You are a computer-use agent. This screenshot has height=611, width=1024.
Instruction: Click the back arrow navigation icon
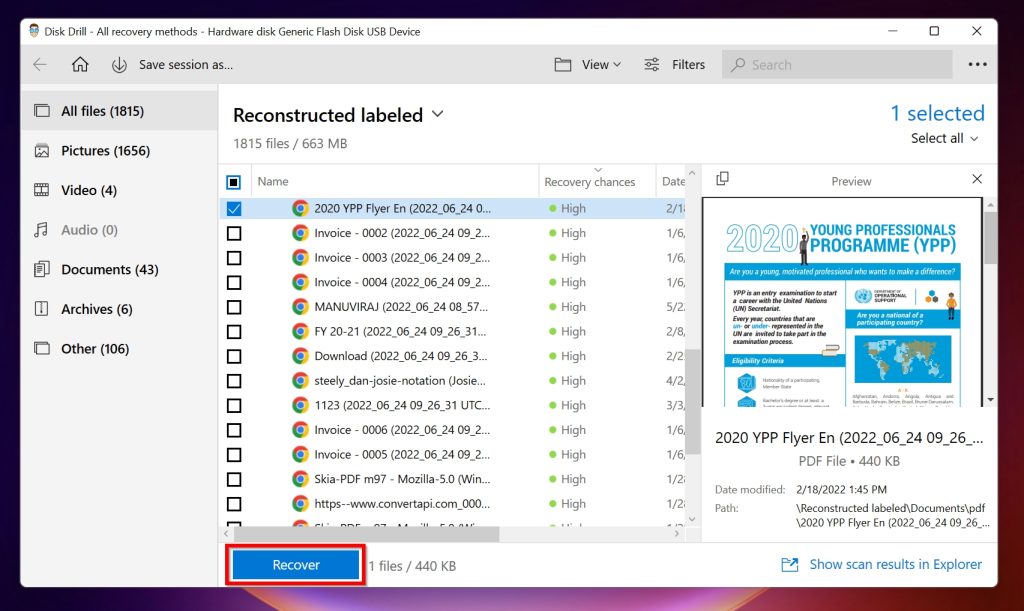tap(40, 64)
